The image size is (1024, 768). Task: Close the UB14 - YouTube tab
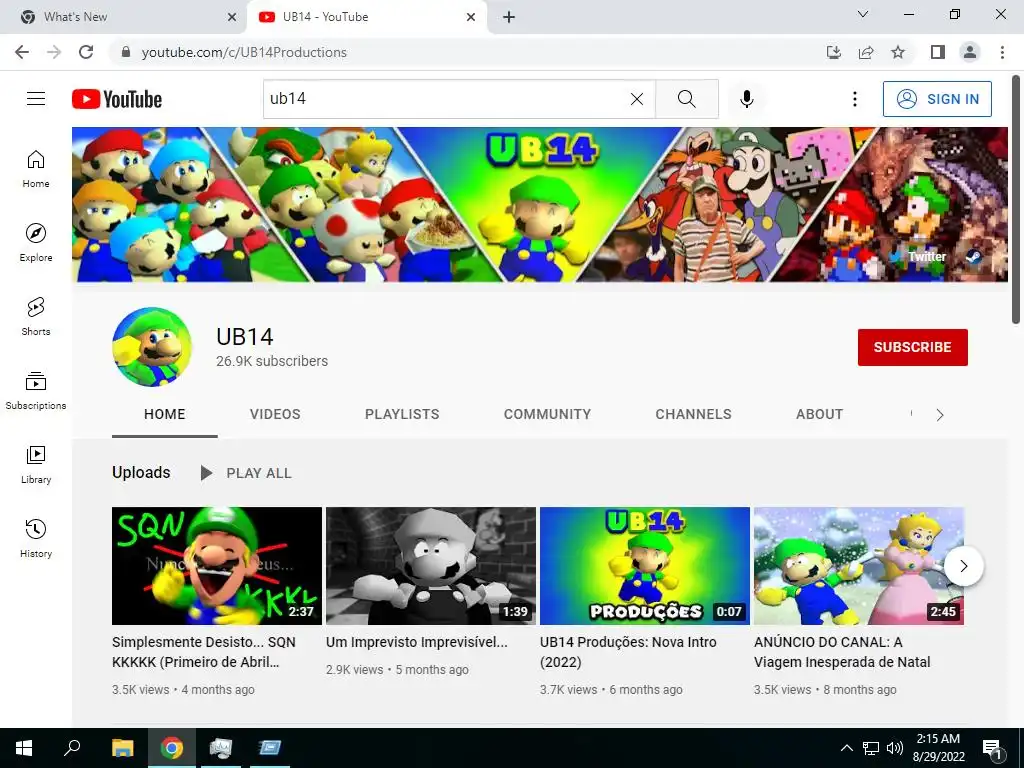[x=471, y=17]
